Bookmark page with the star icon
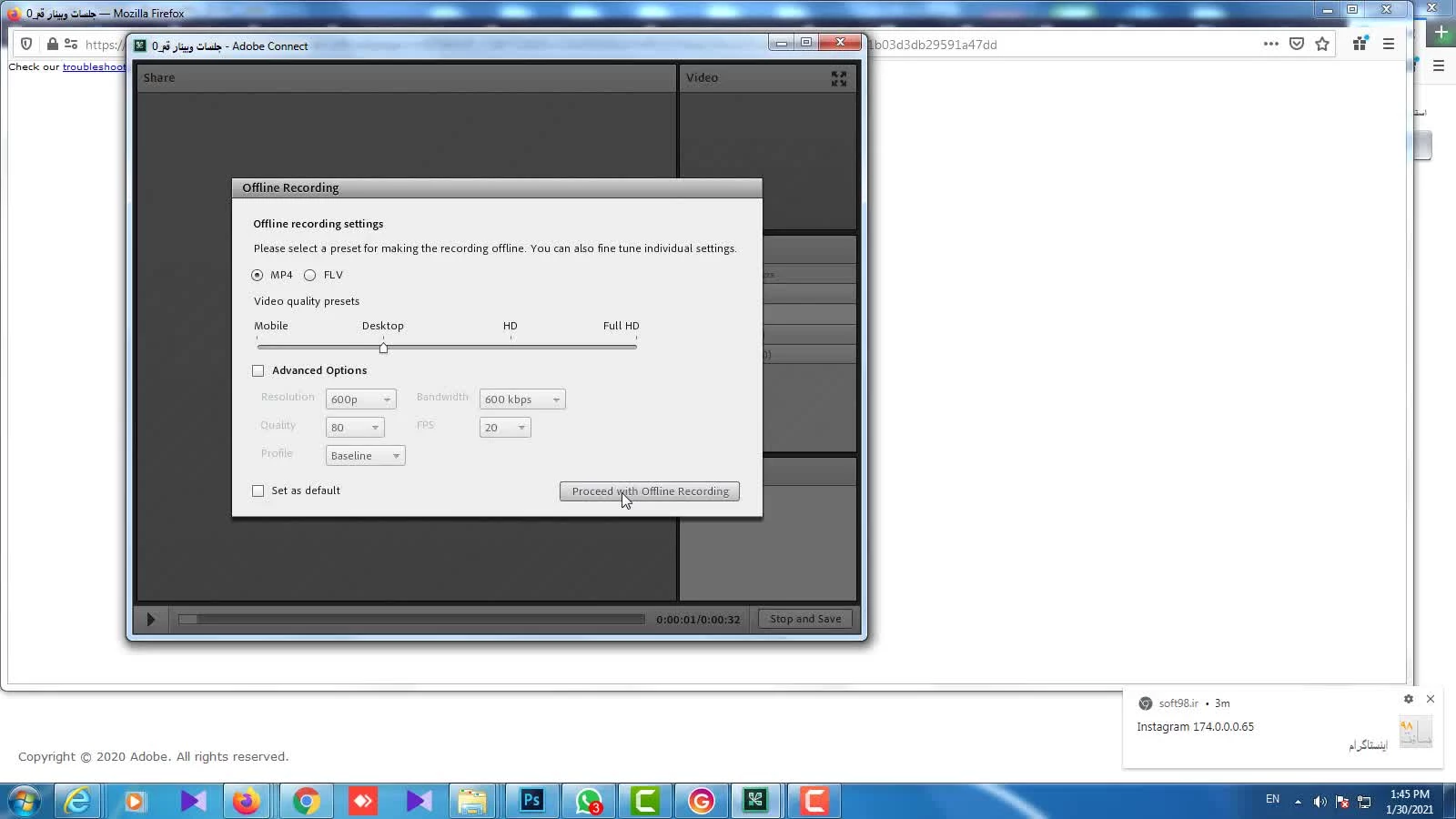The image size is (1456, 819). (x=1322, y=44)
